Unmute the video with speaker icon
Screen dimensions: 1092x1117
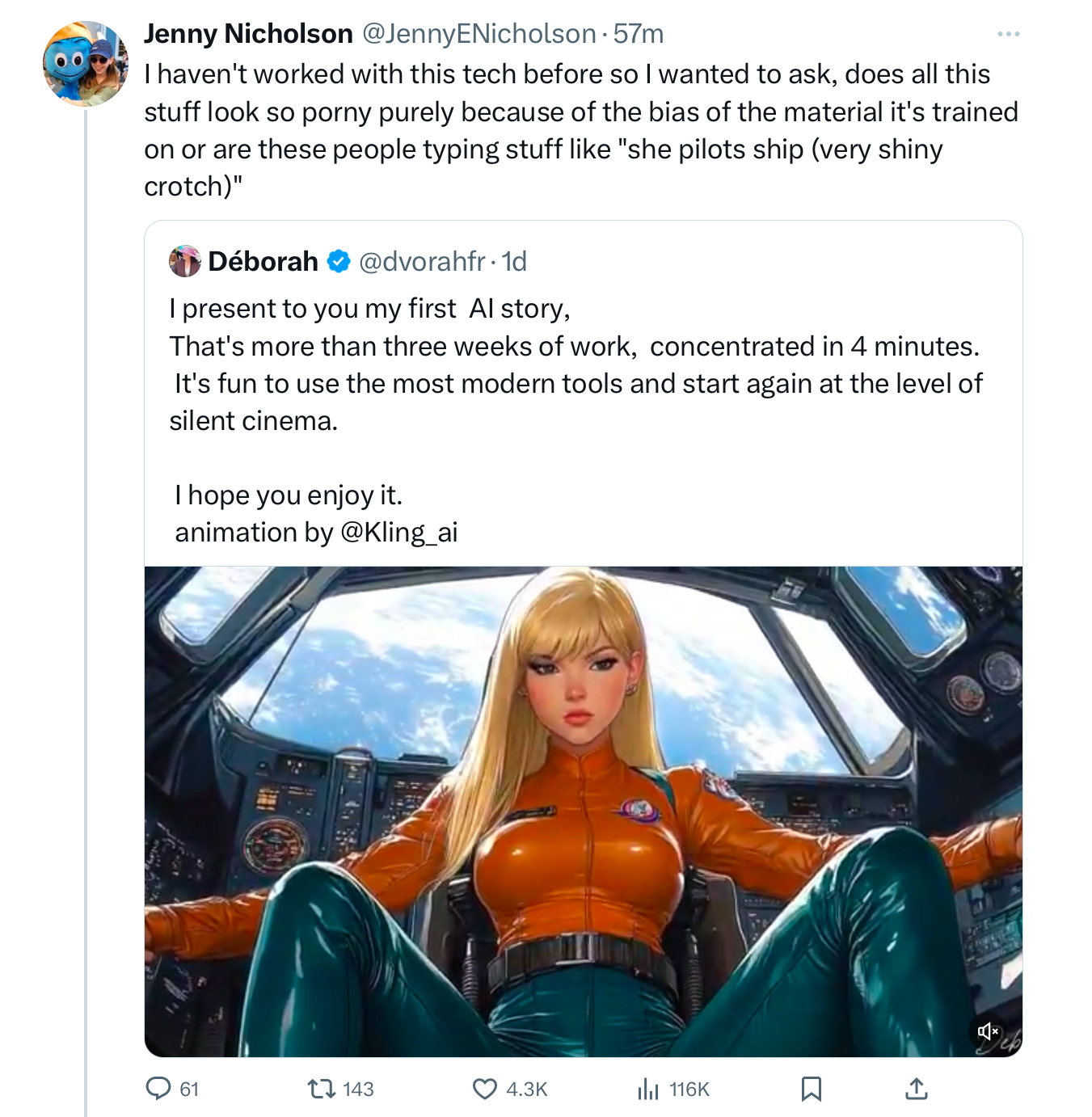pyautogui.click(x=989, y=1031)
